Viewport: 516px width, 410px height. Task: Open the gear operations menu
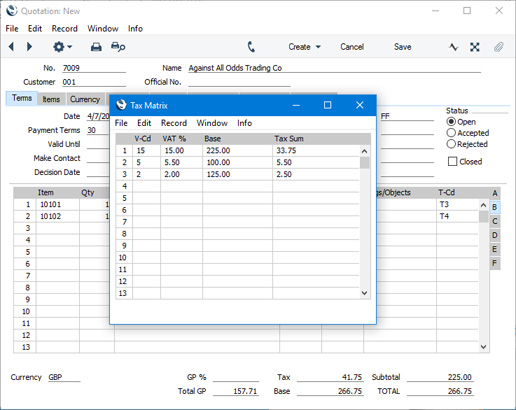[62, 47]
